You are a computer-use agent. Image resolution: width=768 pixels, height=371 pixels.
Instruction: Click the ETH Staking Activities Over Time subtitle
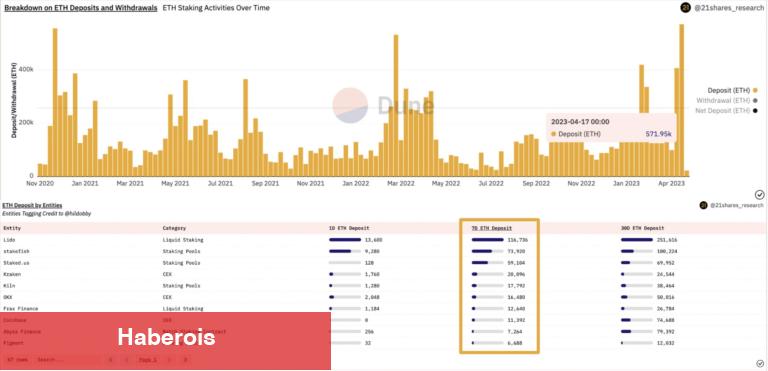216,8
